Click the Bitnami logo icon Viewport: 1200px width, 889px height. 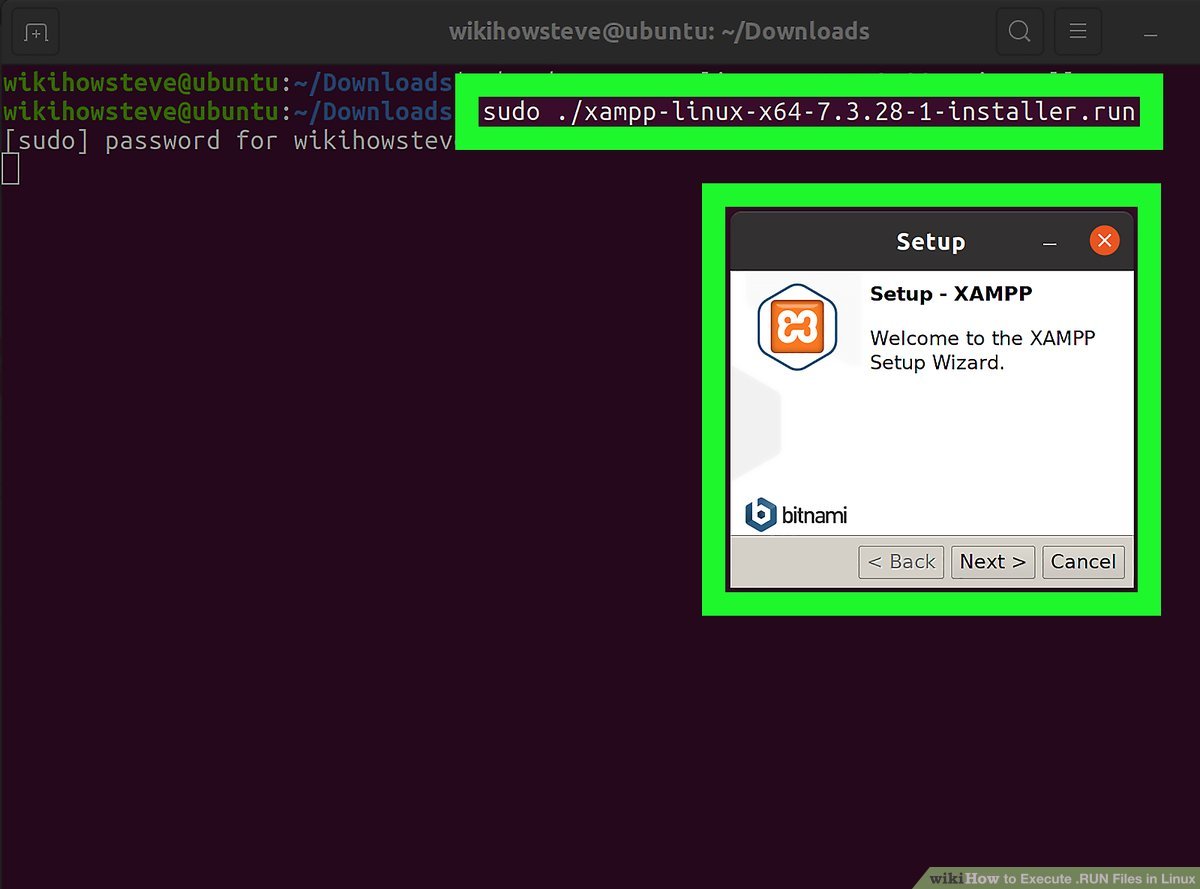(761, 515)
